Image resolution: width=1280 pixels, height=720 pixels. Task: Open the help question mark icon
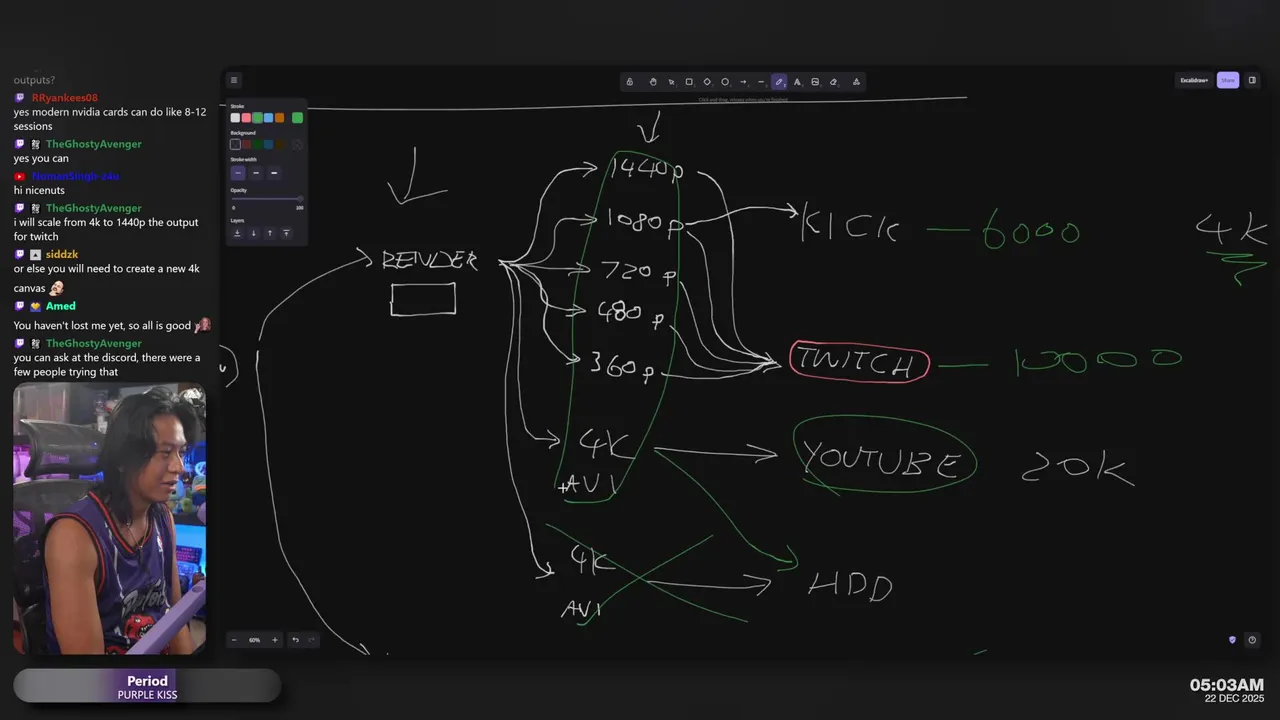(x=1252, y=640)
